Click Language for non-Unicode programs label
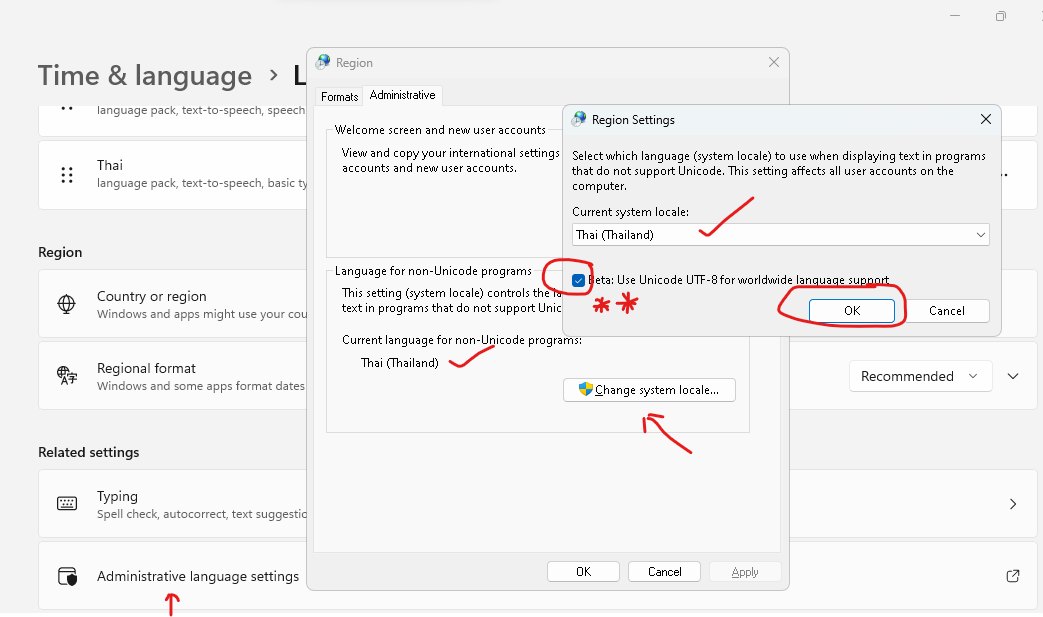Image resolution: width=1043 pixels, height=617 pixels. point(433,271)
